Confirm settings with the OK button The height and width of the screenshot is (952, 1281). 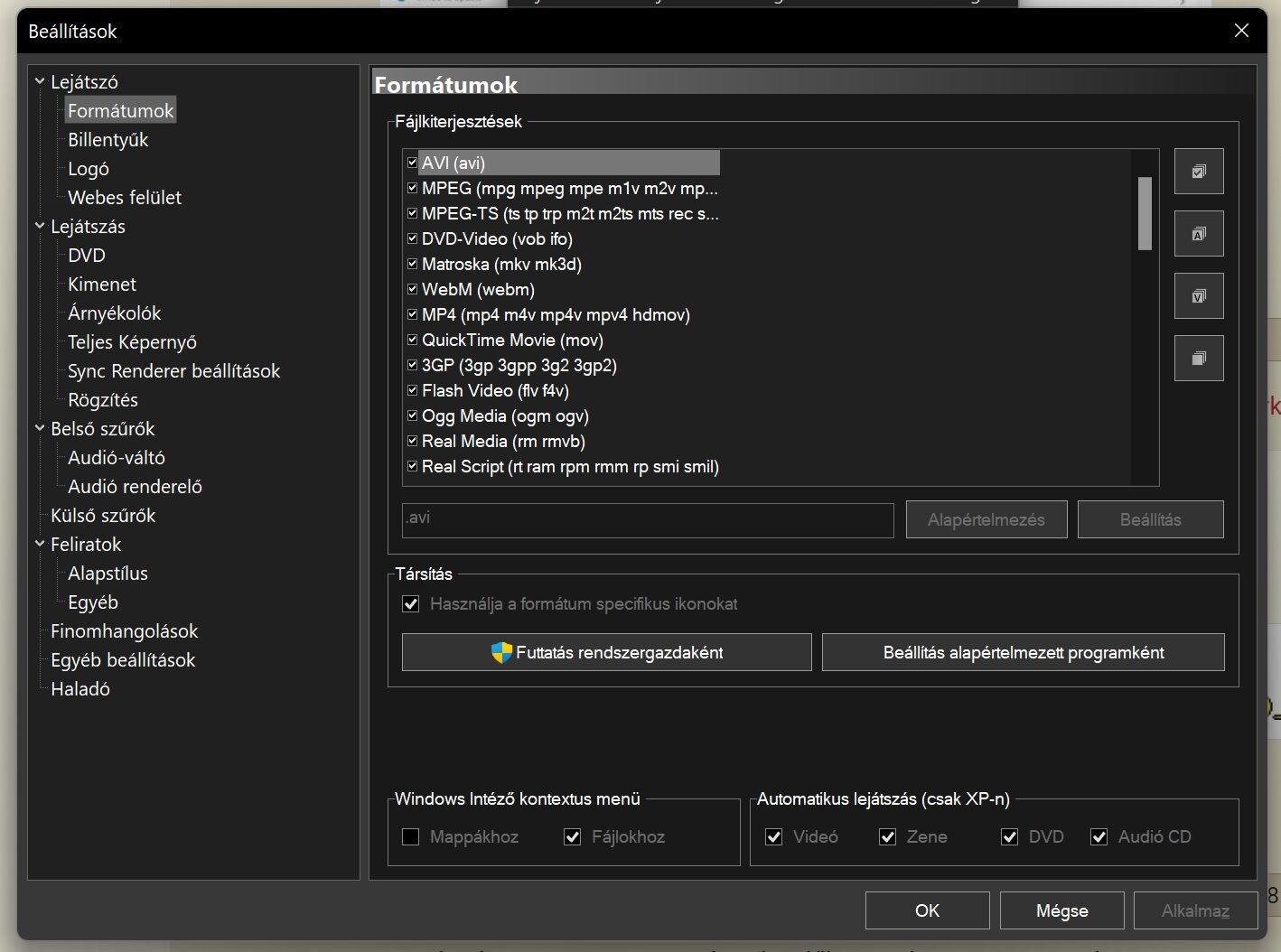click(x=928, y=910)
